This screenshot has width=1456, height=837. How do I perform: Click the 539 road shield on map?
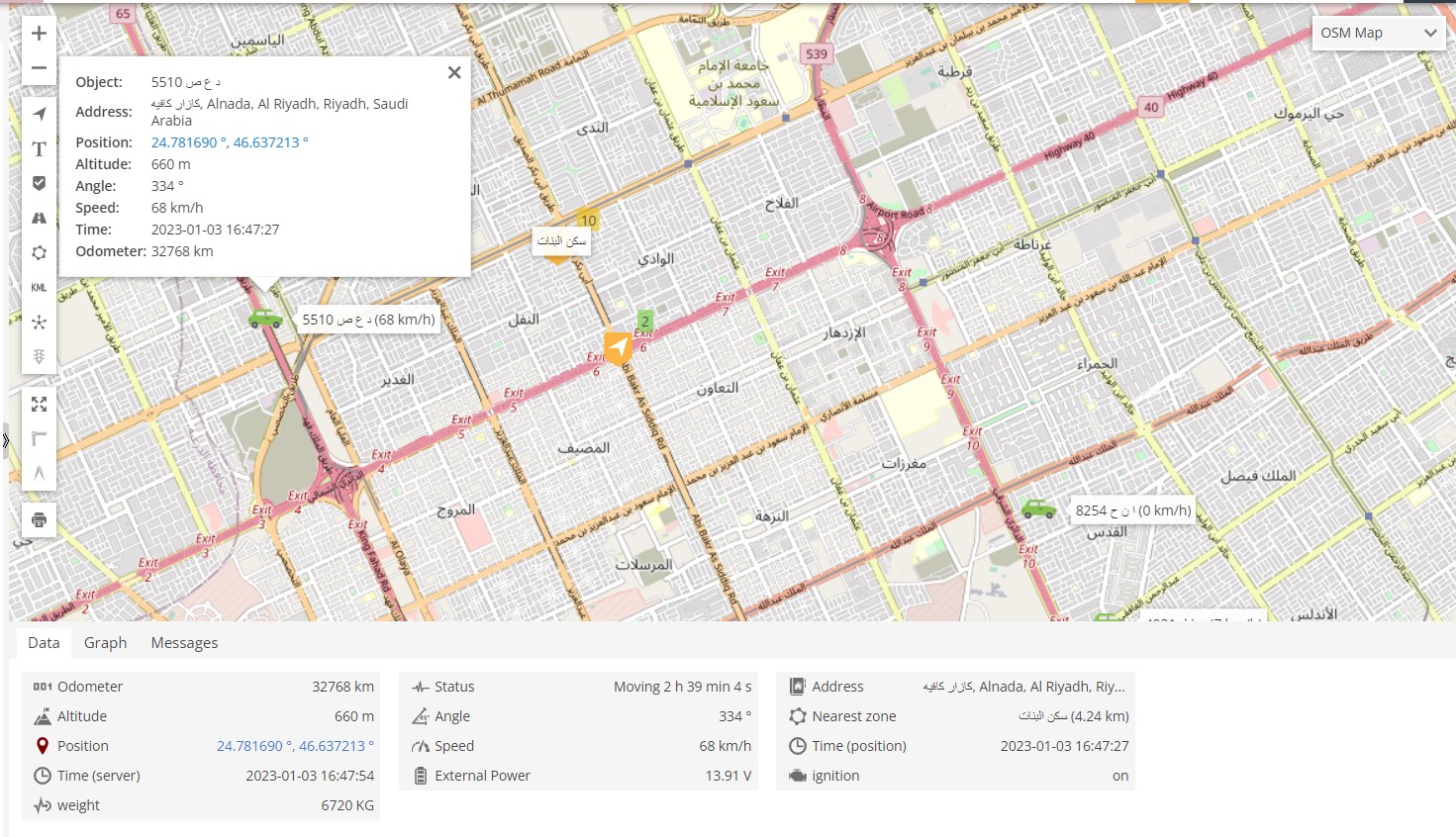(817, 54)
